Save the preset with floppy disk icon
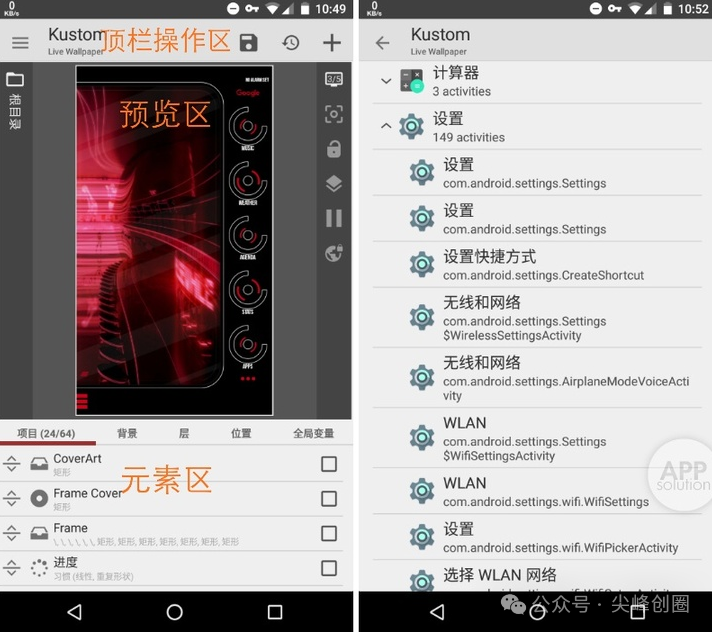The height and width of the screenshot is (632, 712). (x=248, y=43)
